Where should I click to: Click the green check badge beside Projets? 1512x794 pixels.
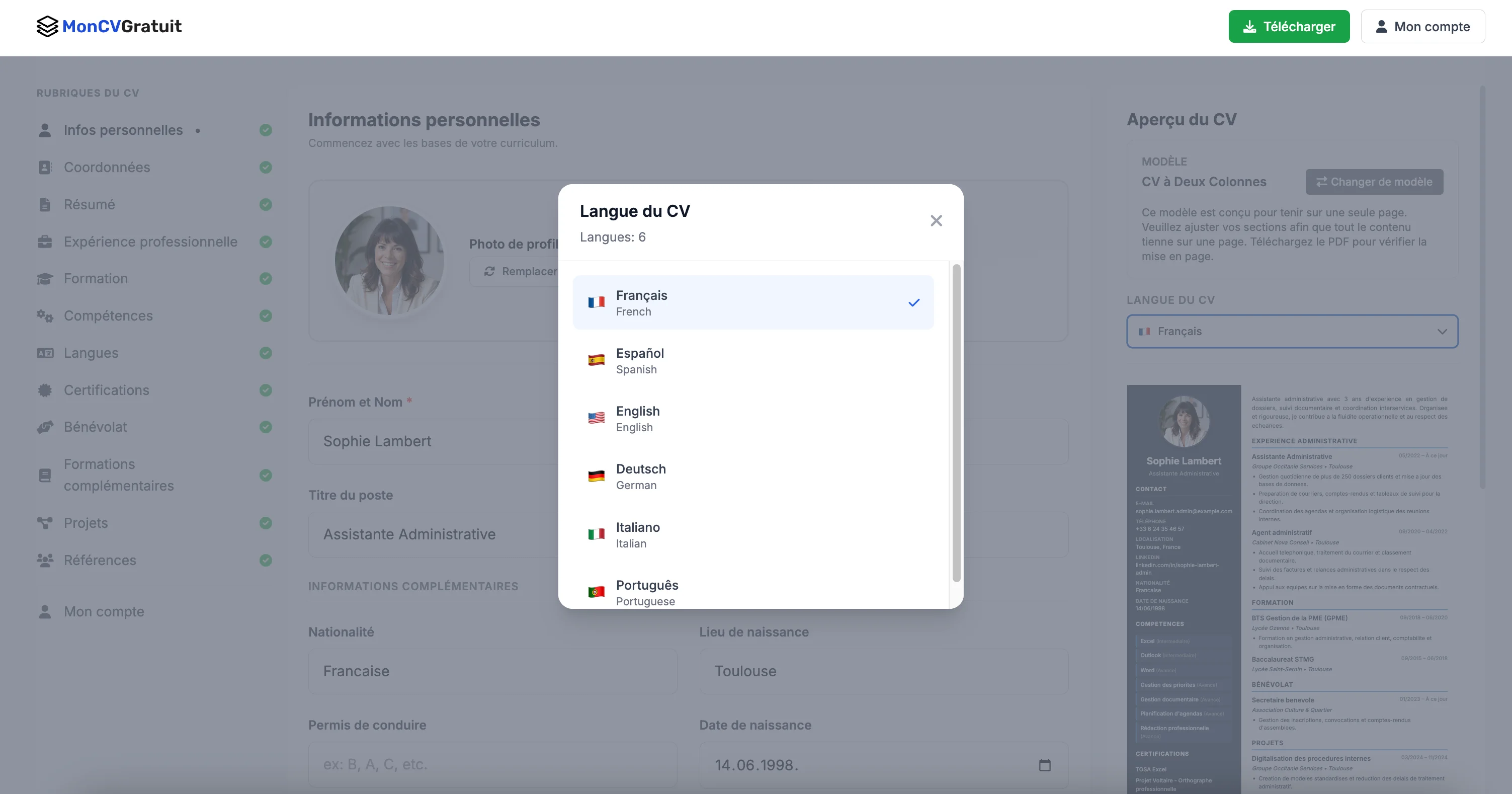(266, 523)
